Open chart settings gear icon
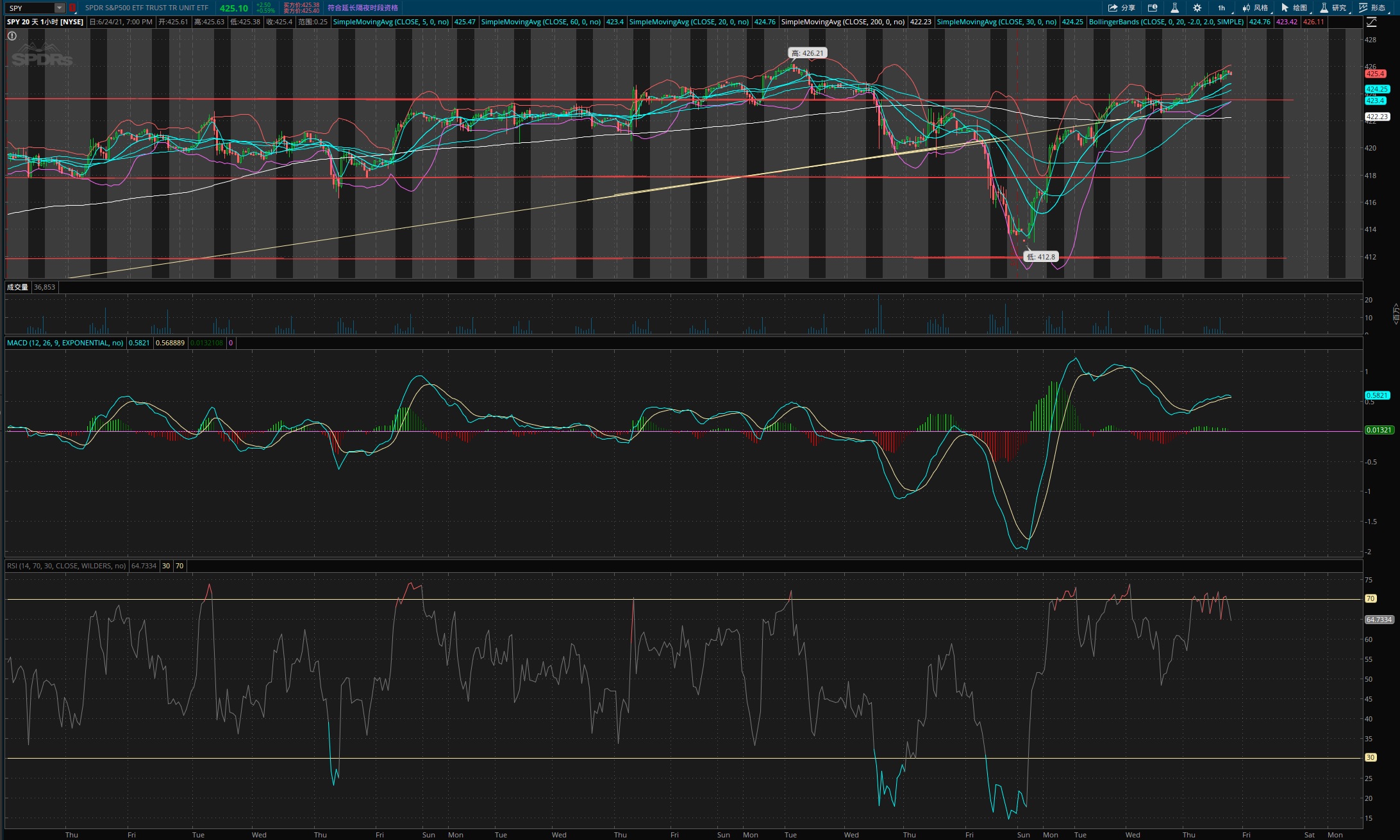The height and width of the screenshot is (840, 1400). 1197,8
